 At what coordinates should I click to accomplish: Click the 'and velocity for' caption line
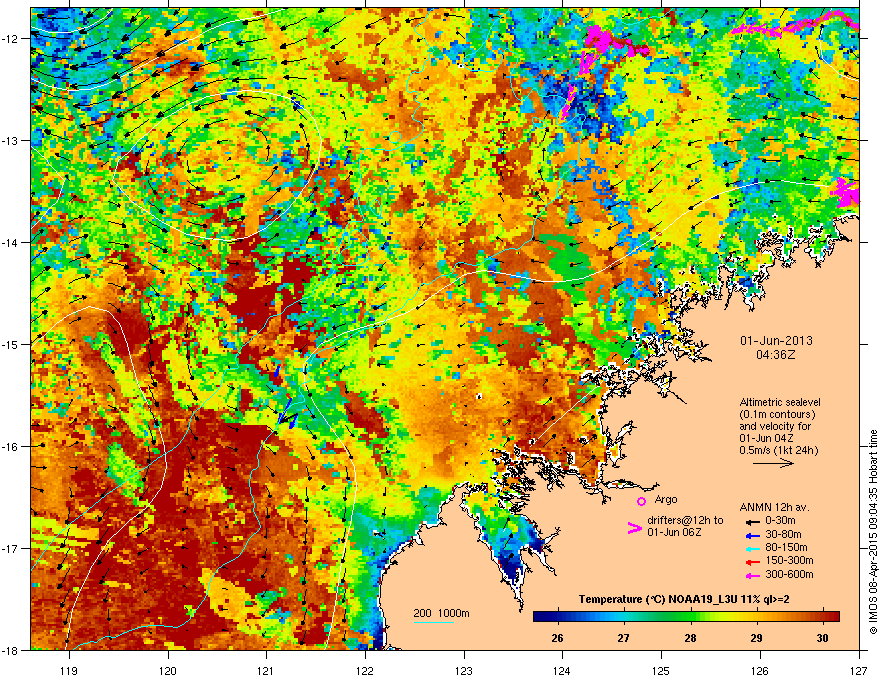[x=775, y=426]
